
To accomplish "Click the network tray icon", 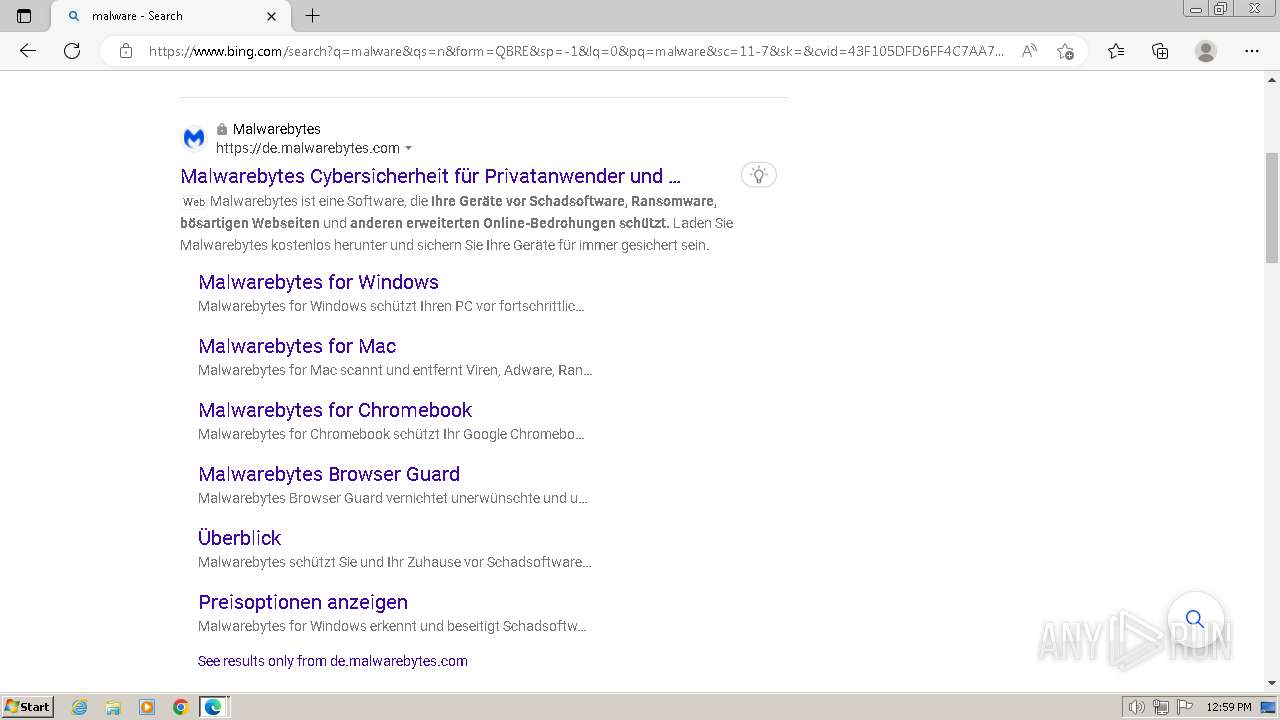I will (x=1161, y=707).
